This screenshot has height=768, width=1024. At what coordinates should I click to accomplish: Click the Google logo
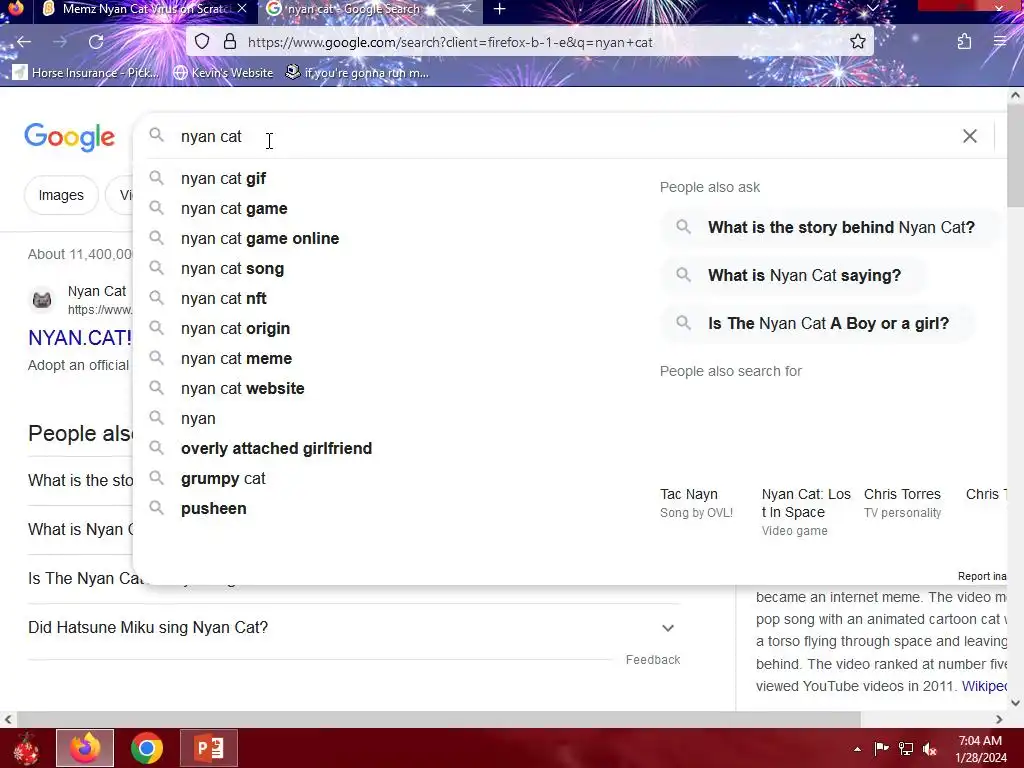[x=70, y=136]
